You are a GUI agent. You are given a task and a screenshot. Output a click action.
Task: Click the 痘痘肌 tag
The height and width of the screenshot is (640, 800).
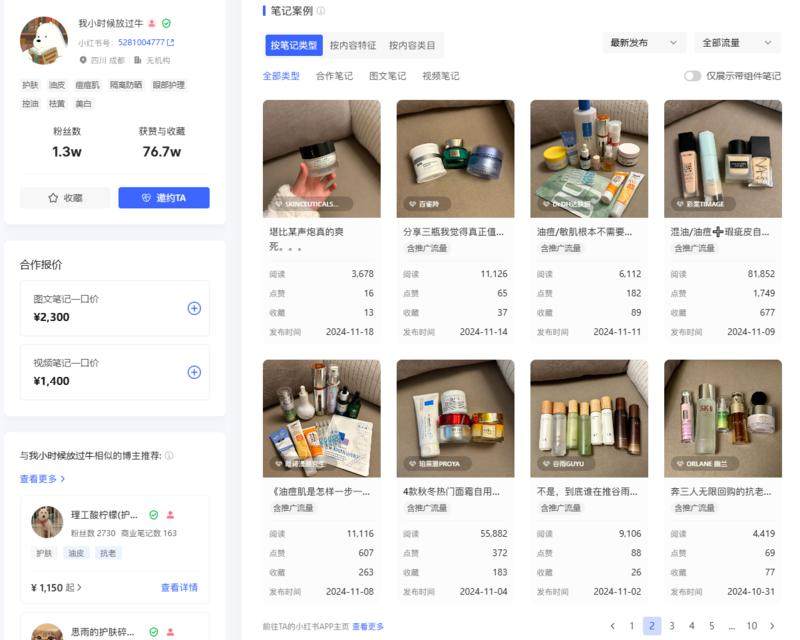click(x=87, y=85)
